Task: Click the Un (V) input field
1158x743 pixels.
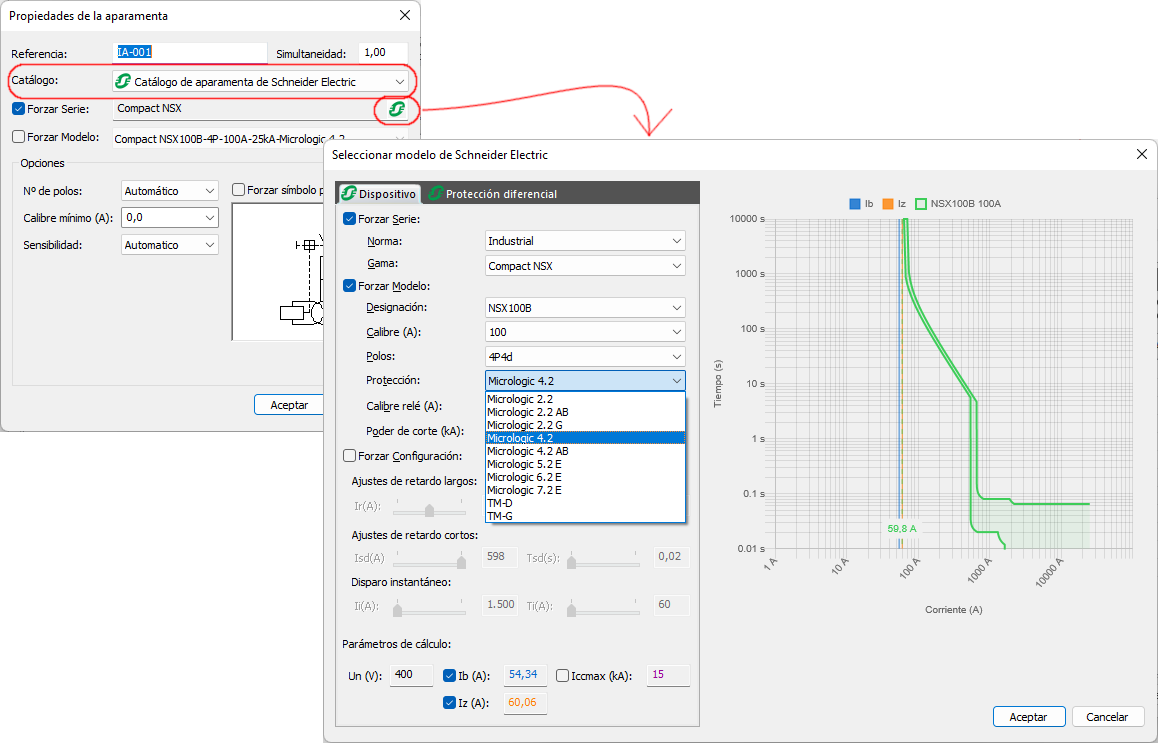Action: pyautogui.click(x=411, y=675)
